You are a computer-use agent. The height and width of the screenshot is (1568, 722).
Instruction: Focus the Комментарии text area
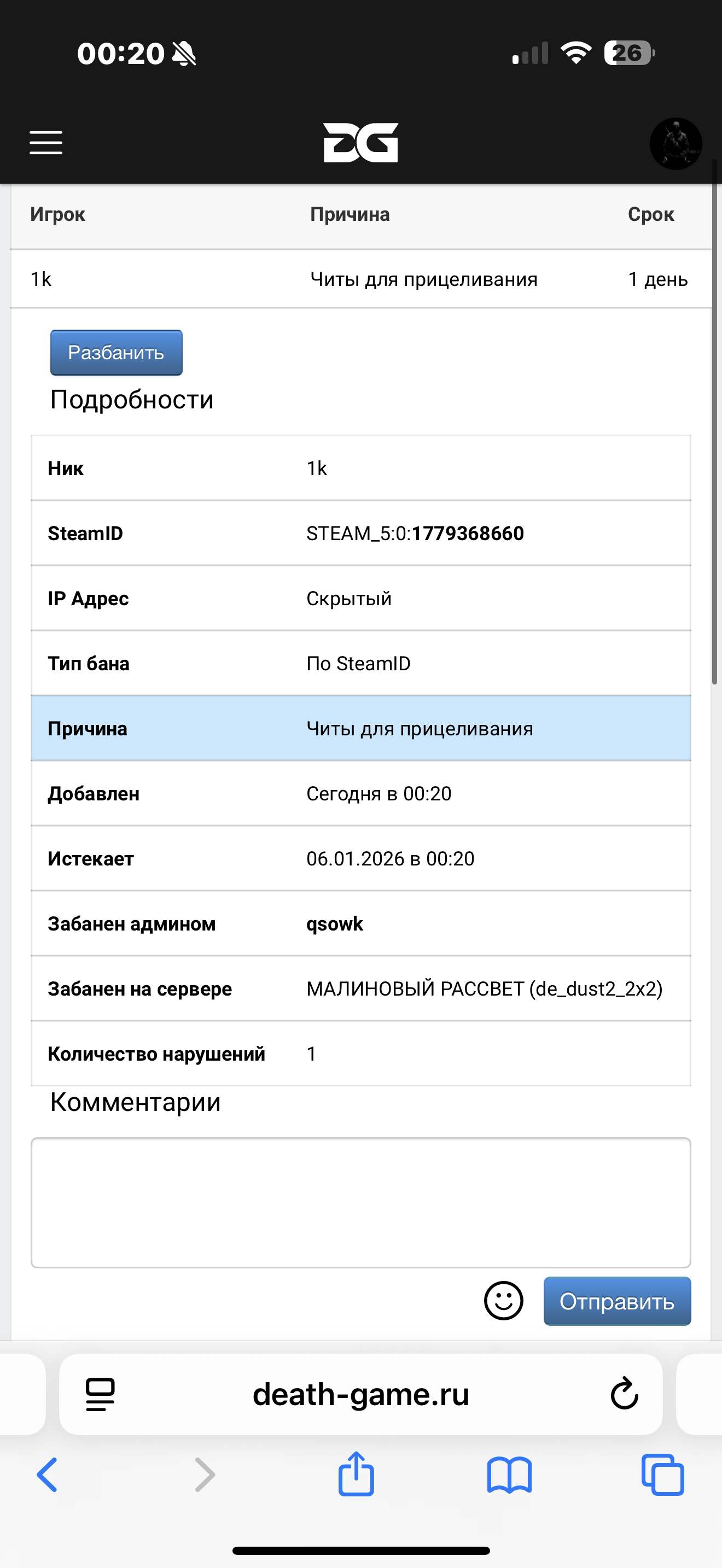[x=360, y=1202]
